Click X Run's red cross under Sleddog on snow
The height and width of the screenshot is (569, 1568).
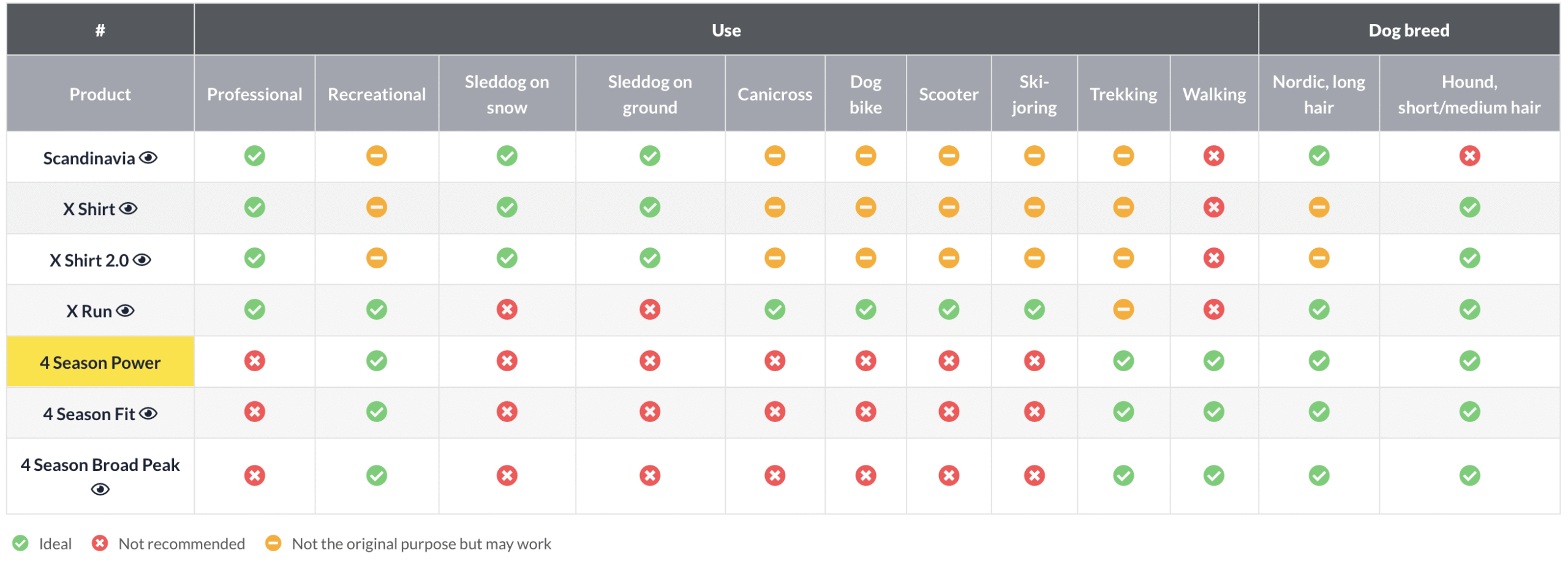point(507,310)
